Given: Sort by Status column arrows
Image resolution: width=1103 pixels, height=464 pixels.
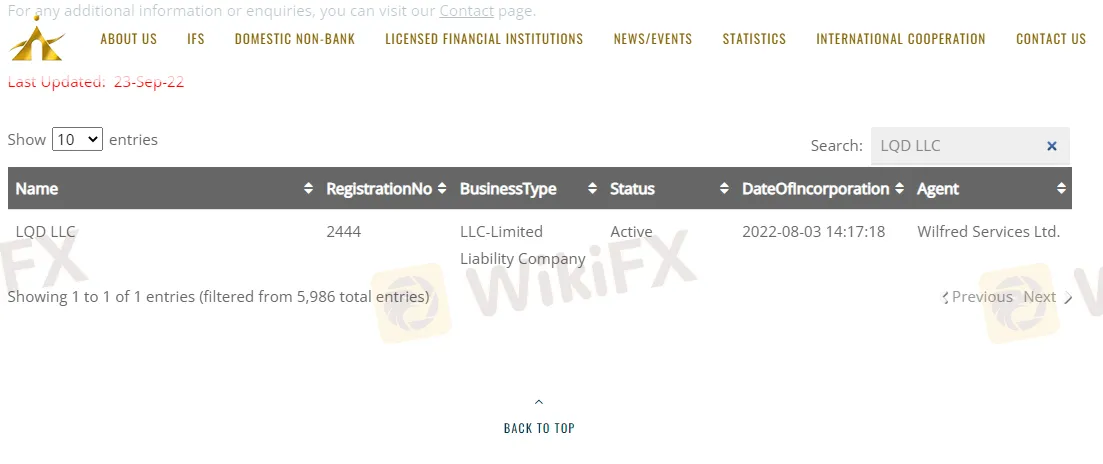Looking at the screenshot, I should point(723,189).
